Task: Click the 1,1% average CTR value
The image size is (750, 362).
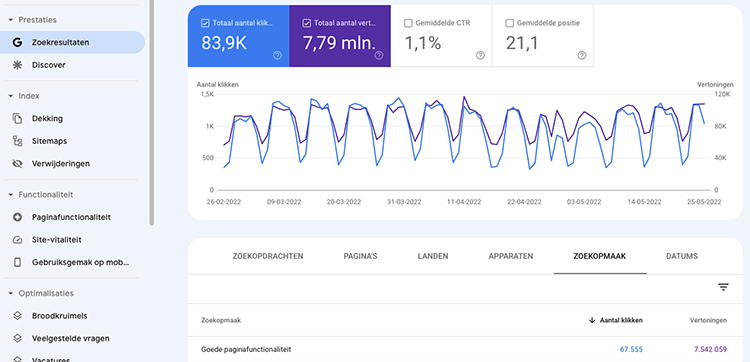Action: [422, 44]
